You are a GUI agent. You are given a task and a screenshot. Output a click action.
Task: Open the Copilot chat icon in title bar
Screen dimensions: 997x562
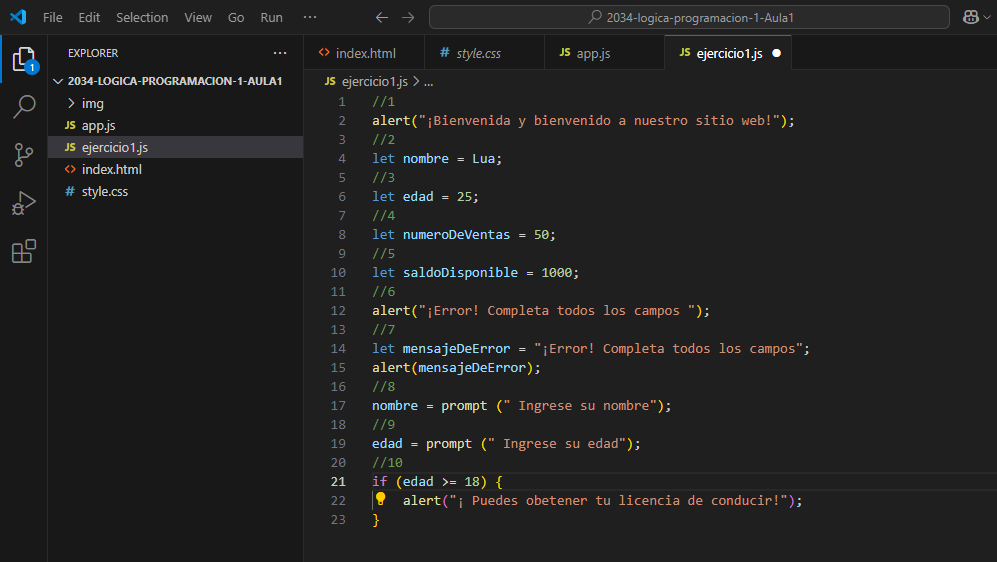coord(970,17)
